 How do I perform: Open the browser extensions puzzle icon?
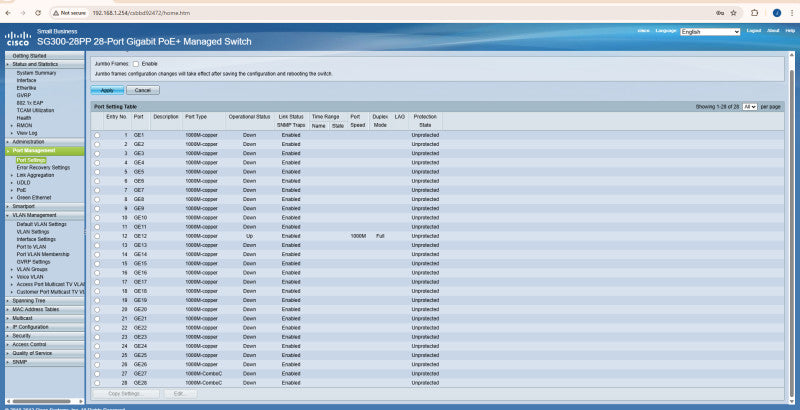click(755, 13)
